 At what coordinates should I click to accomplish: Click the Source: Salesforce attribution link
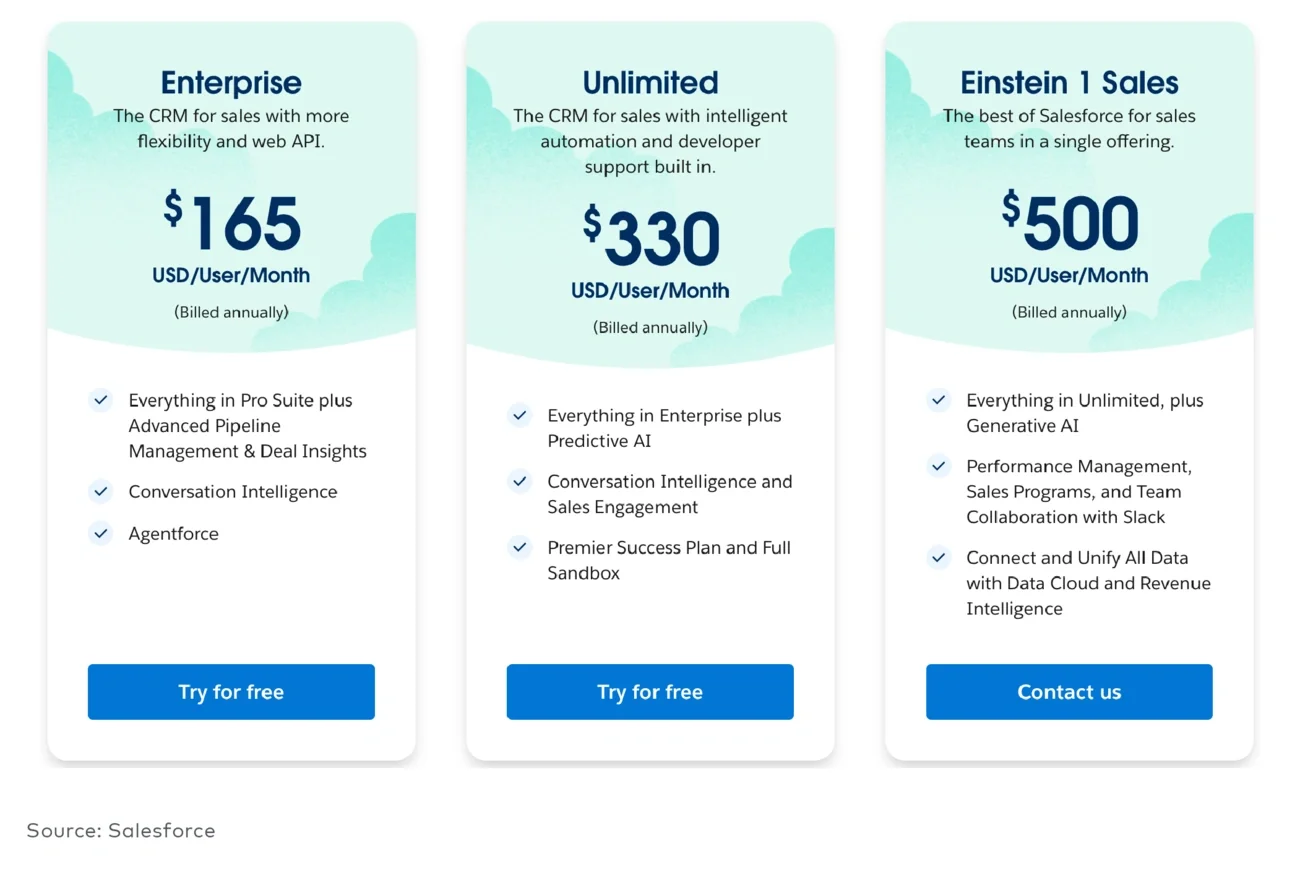120,830
